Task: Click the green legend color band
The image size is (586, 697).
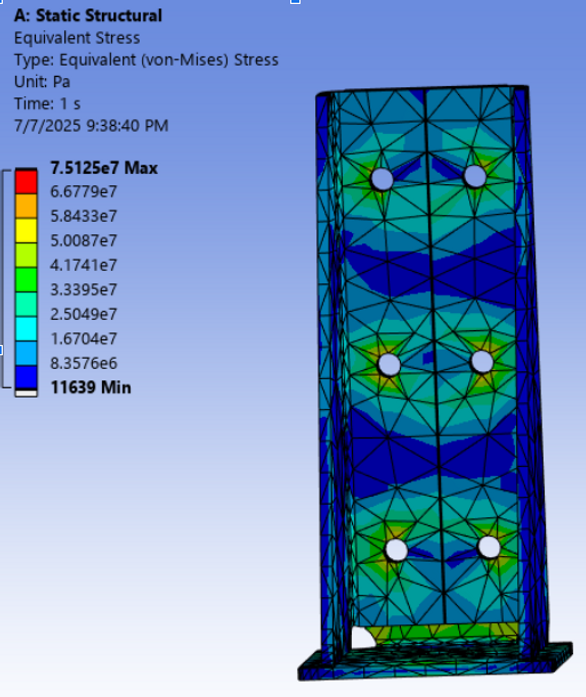Action: [x=26, y=280]
